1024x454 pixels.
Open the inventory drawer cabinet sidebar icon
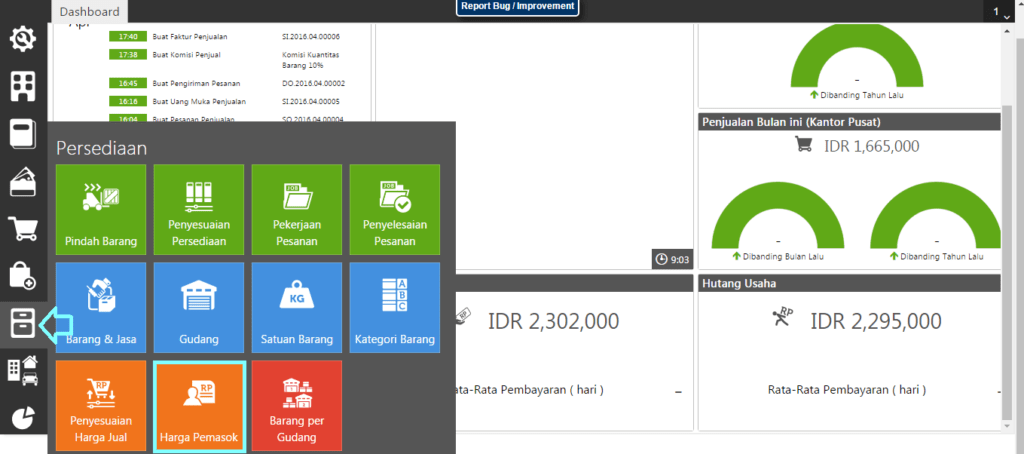coord(23,323)
